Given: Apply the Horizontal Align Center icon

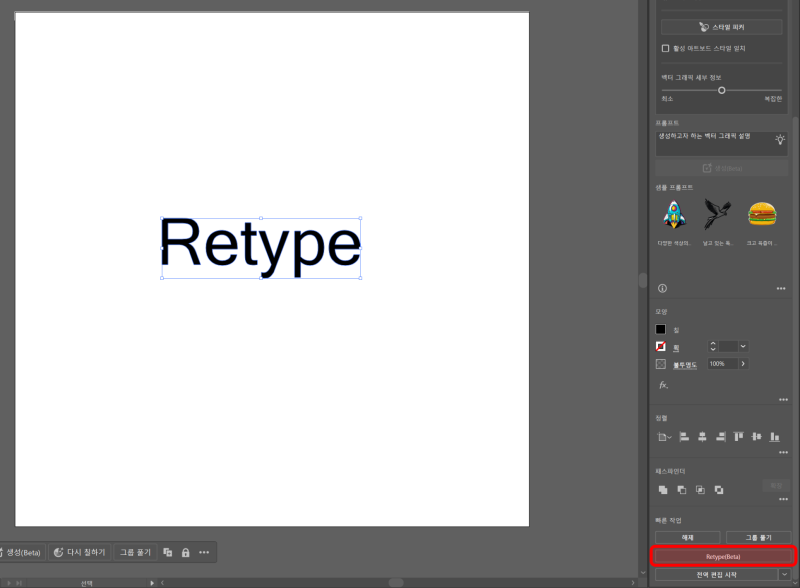Looking at the screenshot, I should click(703, 437).
